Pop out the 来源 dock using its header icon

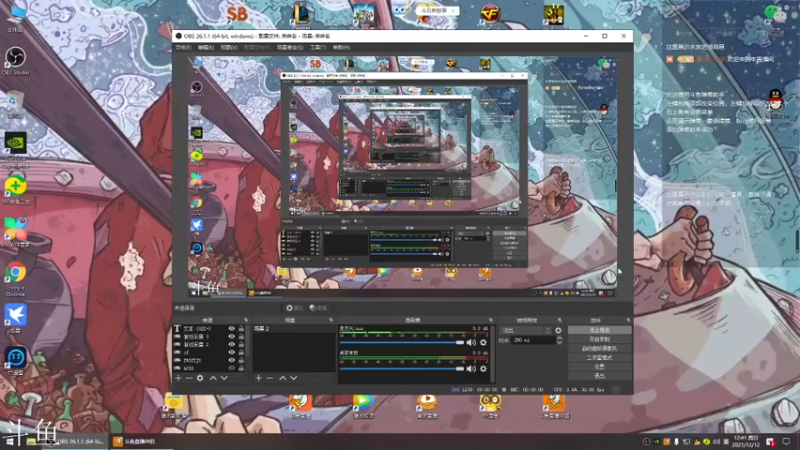coord(245,320)
